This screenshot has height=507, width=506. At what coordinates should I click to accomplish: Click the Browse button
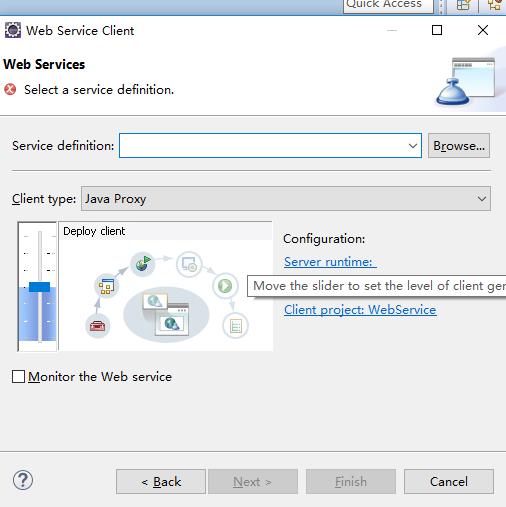click(459, 146)
